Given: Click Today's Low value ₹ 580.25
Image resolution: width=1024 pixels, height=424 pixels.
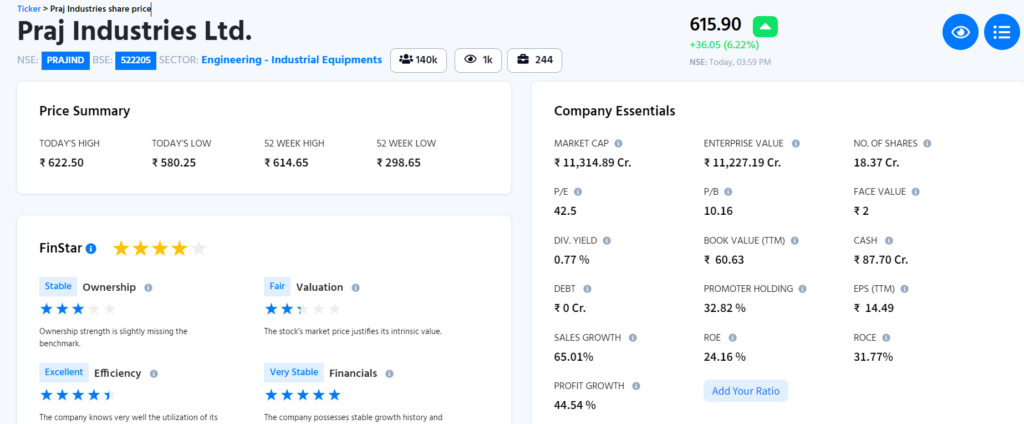Looking at the screenshot, I should click(x=174, y=163).
